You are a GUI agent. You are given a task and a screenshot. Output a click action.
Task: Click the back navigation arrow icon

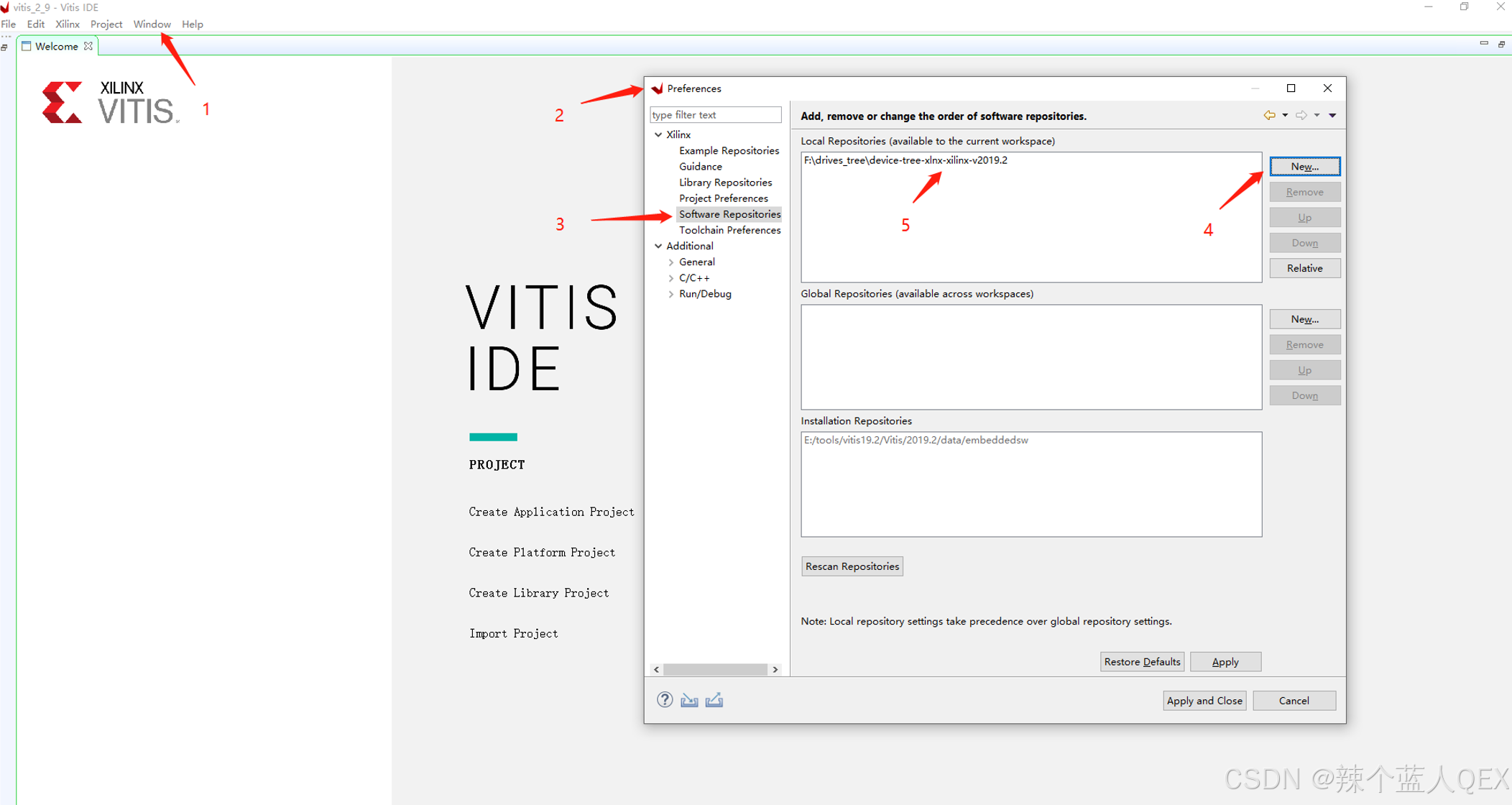click(1269, 115)
